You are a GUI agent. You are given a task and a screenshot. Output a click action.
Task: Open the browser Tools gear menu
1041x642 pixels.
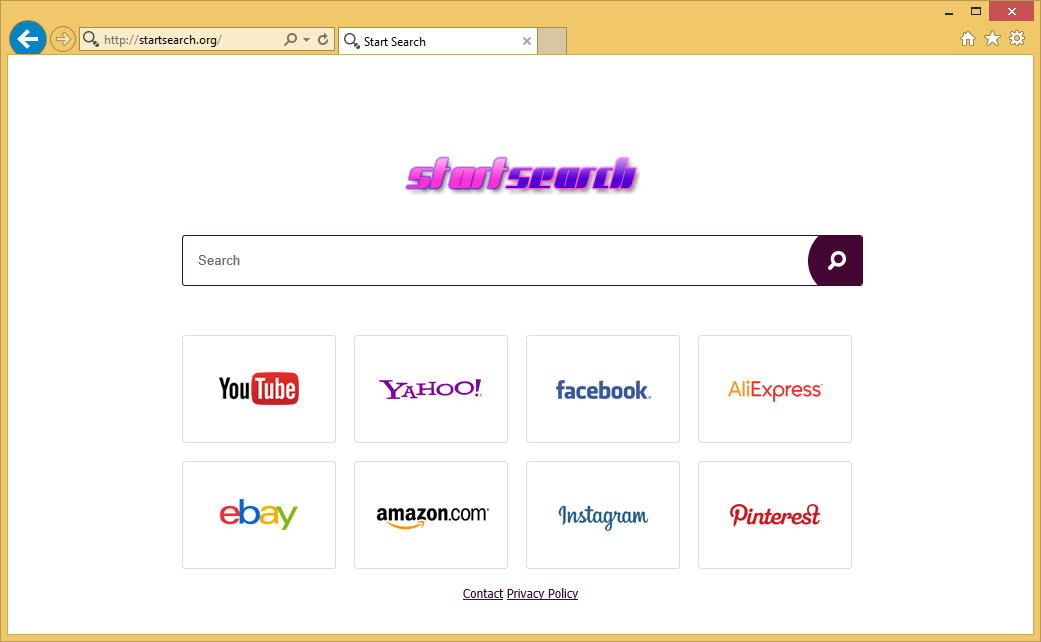point(1016,38)
